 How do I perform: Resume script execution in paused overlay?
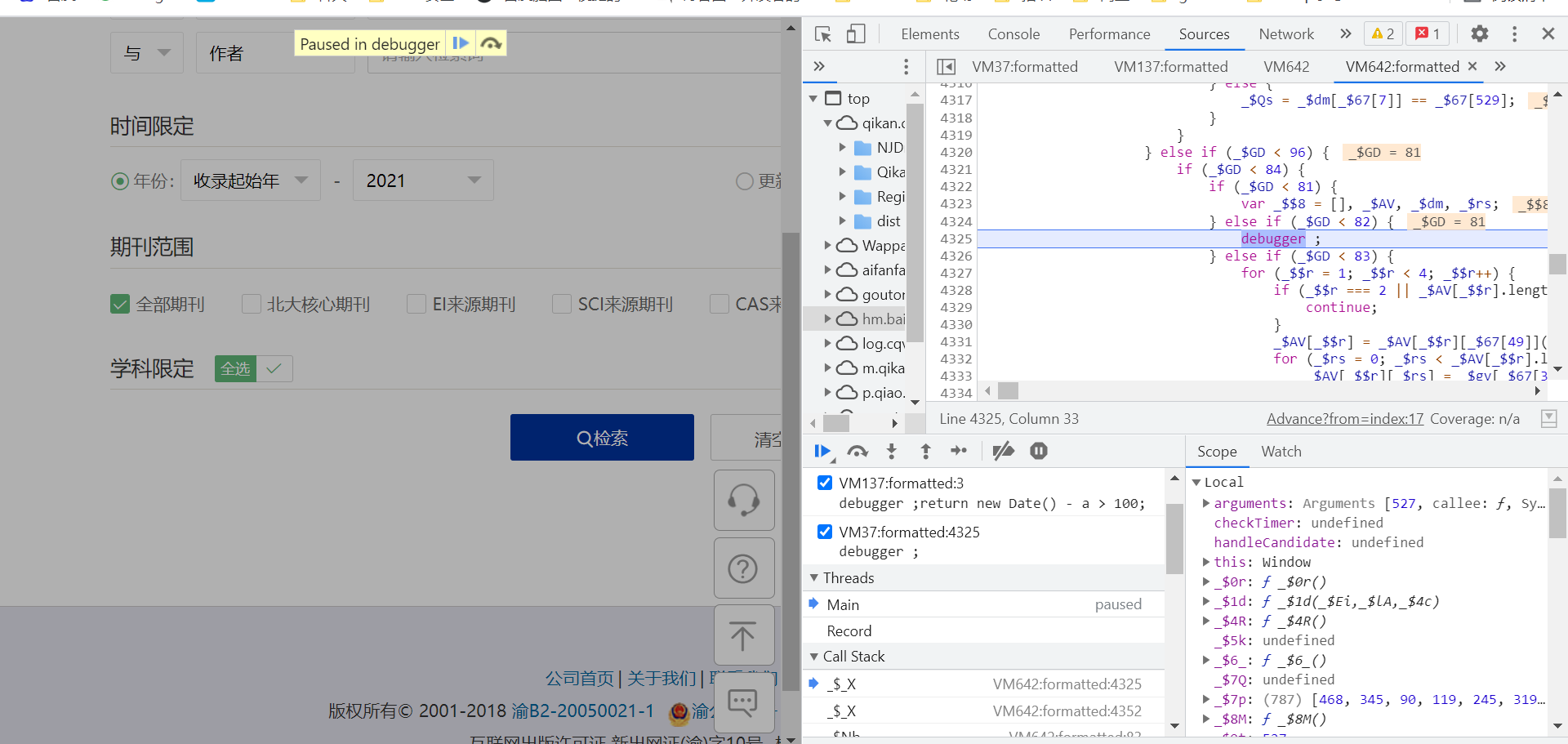click(461, 43)
